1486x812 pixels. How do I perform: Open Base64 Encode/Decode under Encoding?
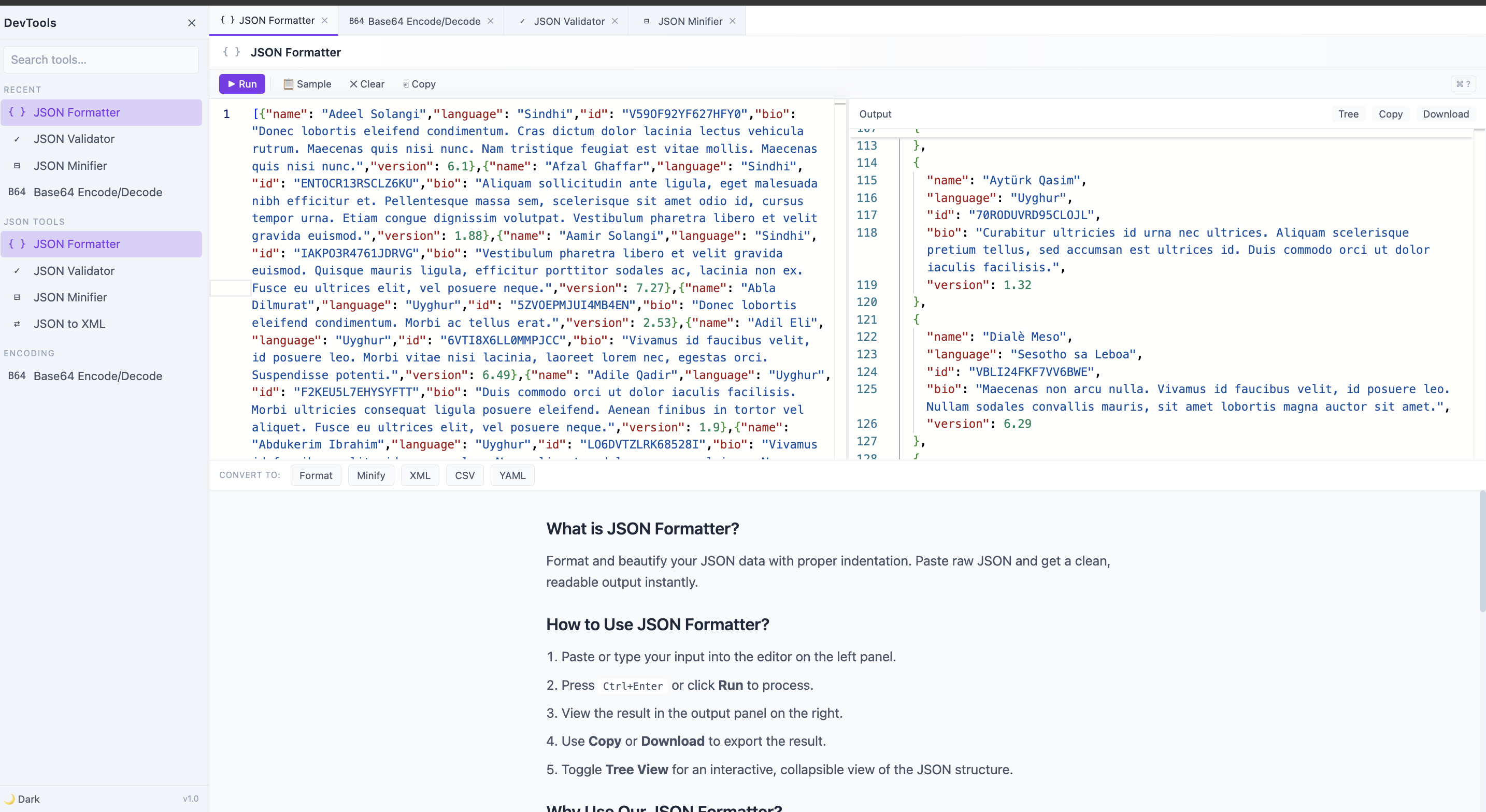(x=97, y=376)
